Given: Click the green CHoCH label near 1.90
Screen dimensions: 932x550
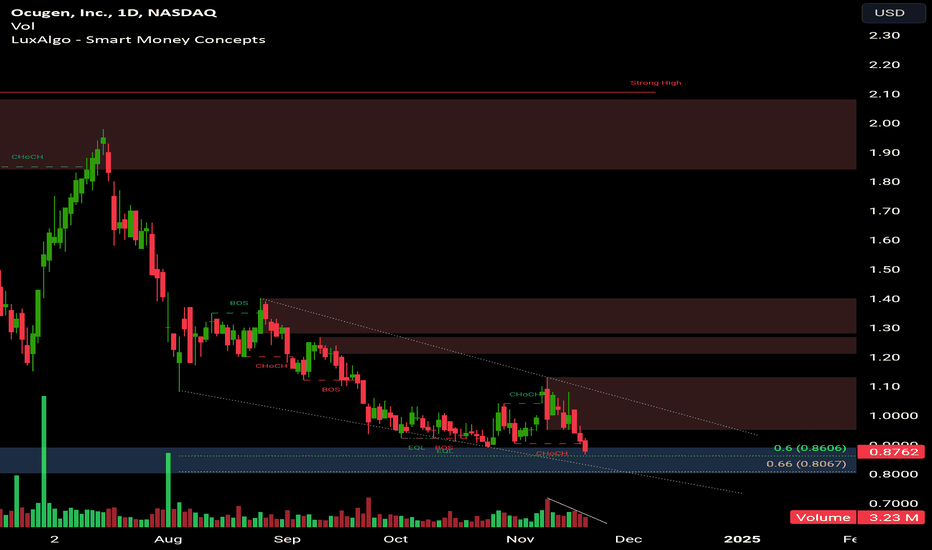Looking at the screenshot, I should 27,157.
